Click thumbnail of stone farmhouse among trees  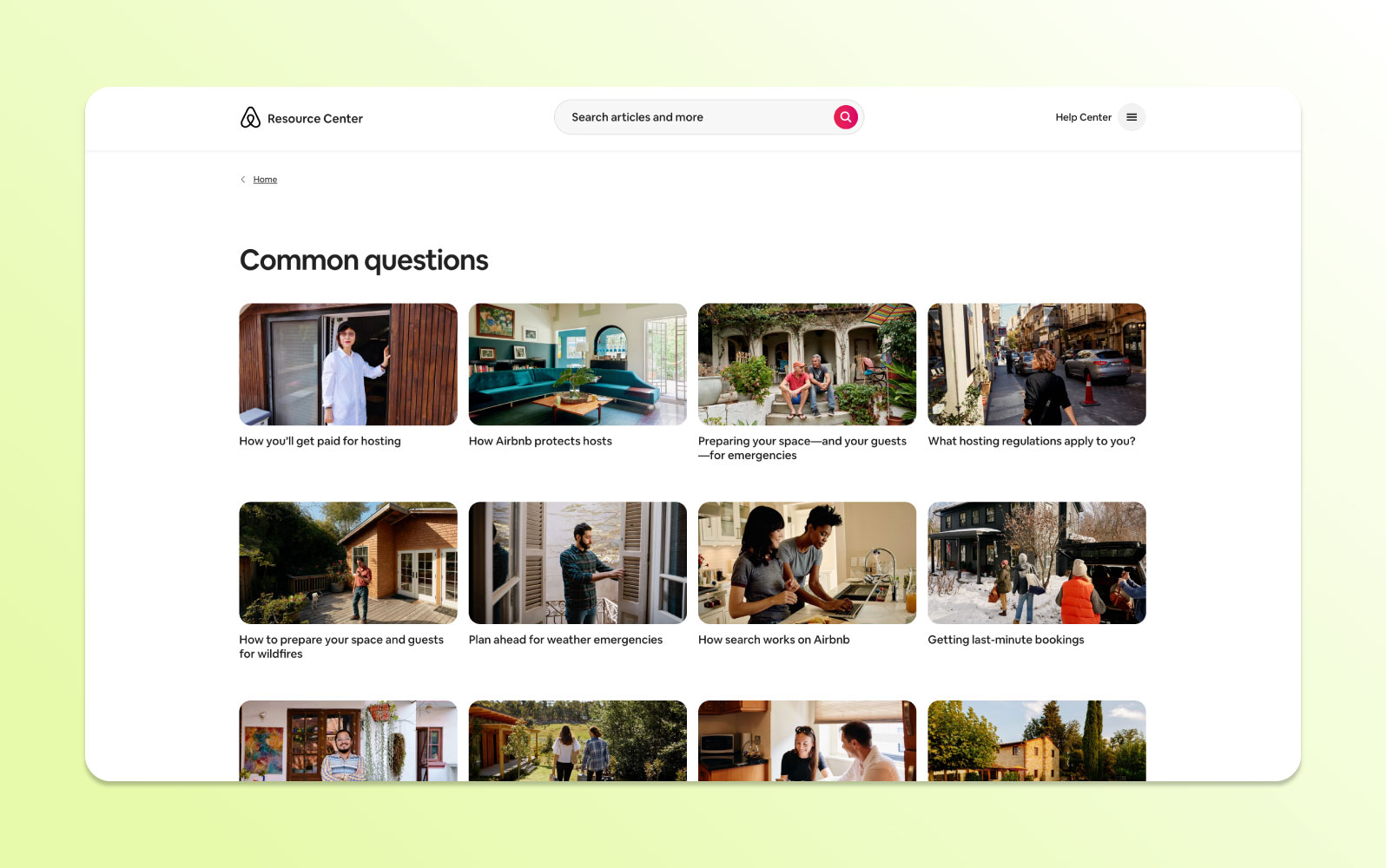tap(1037, 740)
